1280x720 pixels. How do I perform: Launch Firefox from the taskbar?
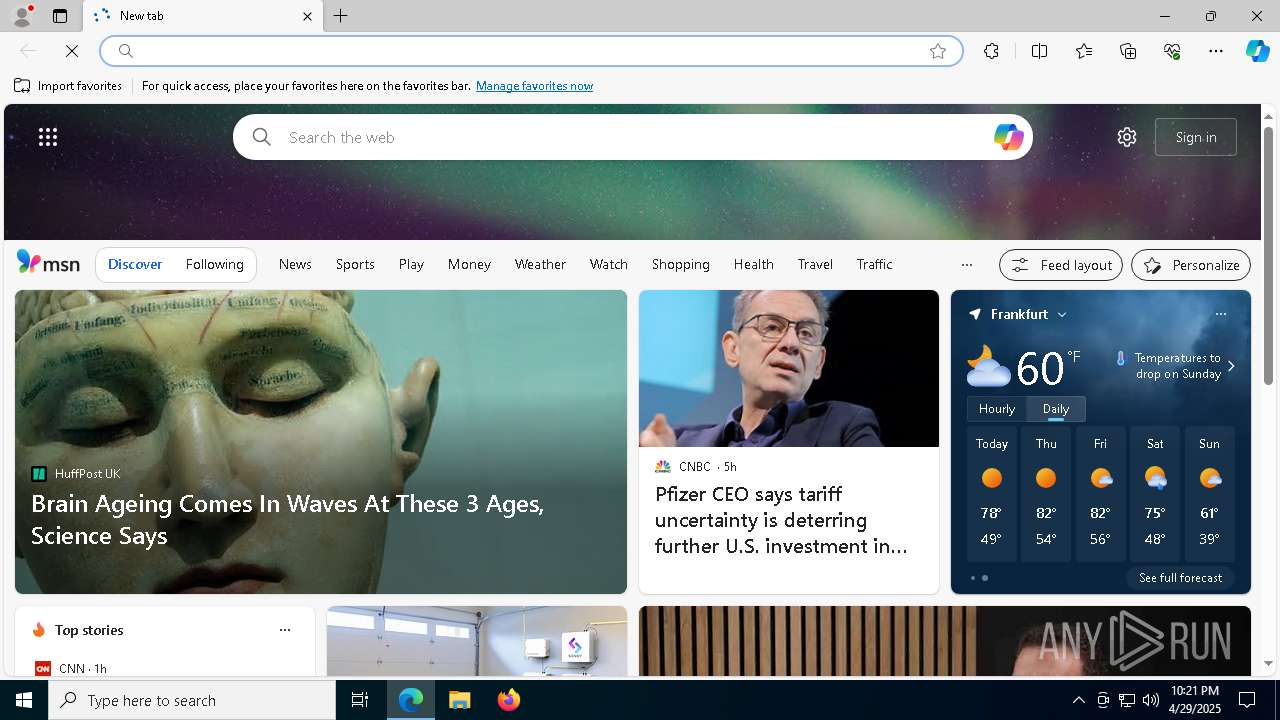pos(509,700)
